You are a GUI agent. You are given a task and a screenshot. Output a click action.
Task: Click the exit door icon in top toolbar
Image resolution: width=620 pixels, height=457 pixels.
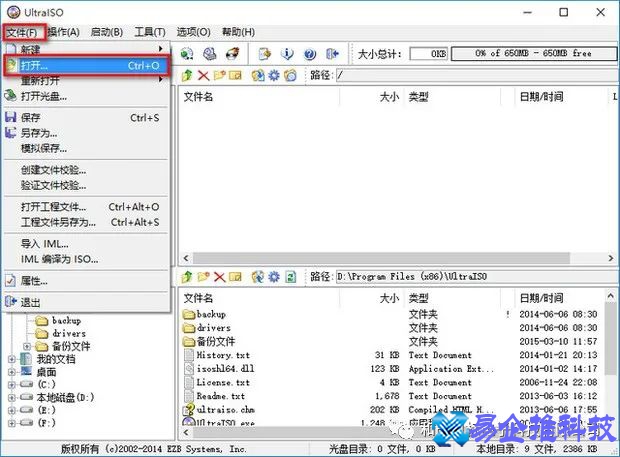[330, 53]
